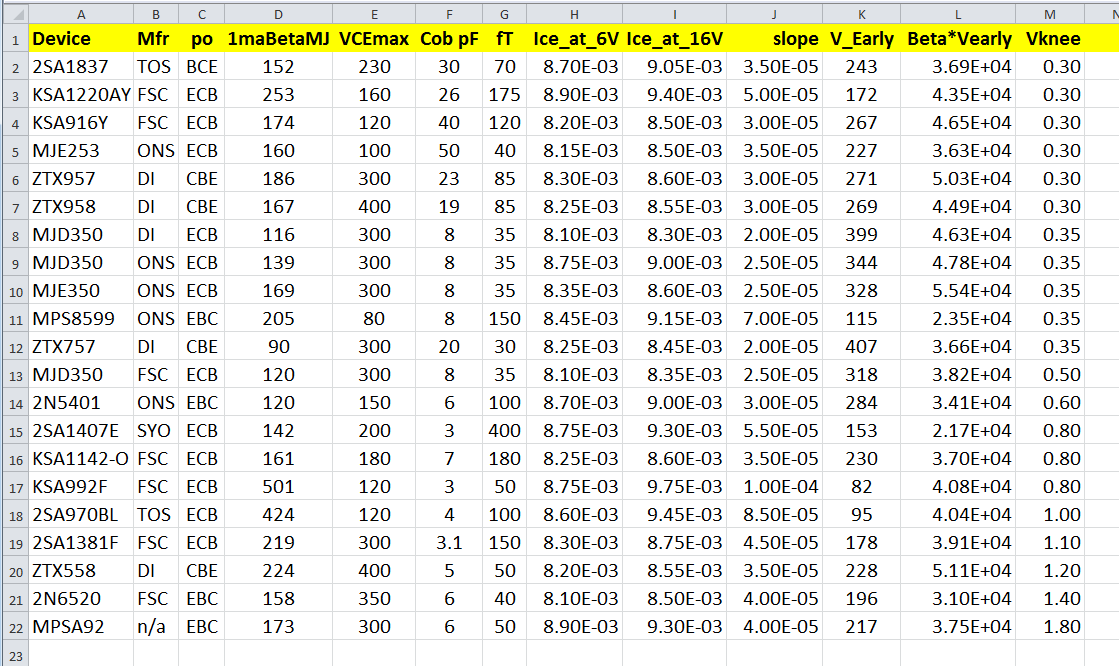Select cell containing ZTX958
Screen dimensions: 1119x666
pyautogui.click(x=81, y=207)
